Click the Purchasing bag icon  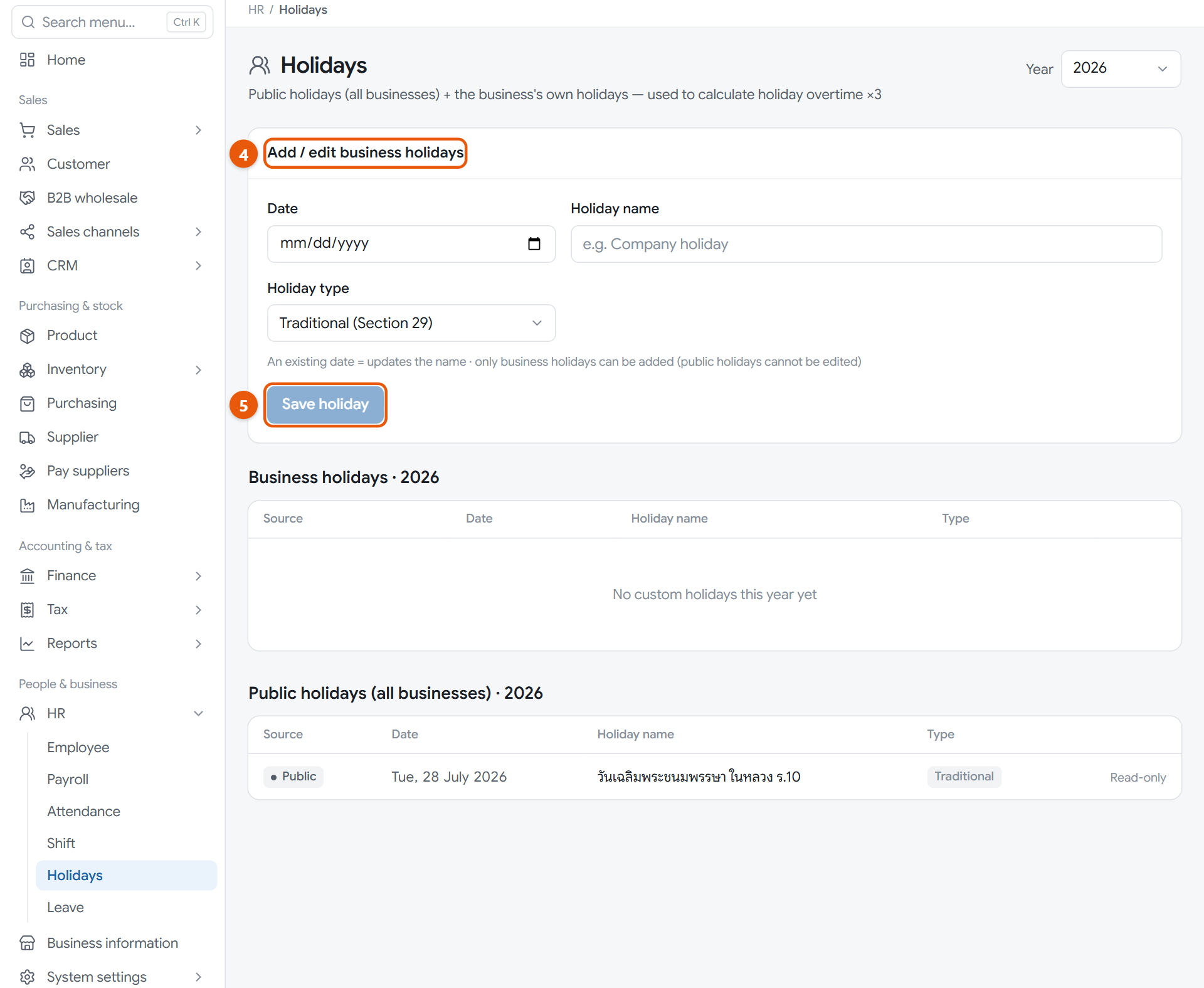[x=27, y=403]
